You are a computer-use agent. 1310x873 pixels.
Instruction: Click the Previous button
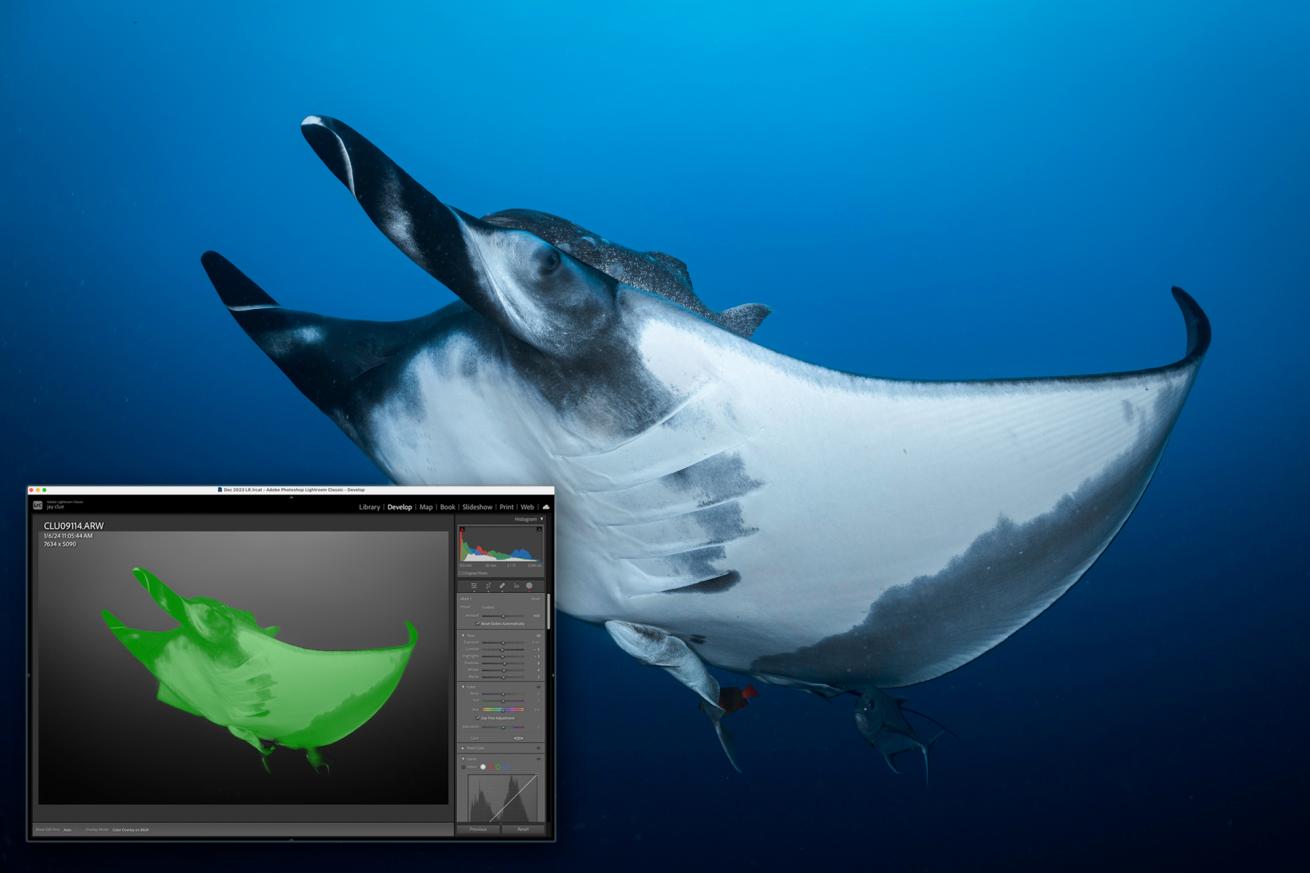pos(478,829)
